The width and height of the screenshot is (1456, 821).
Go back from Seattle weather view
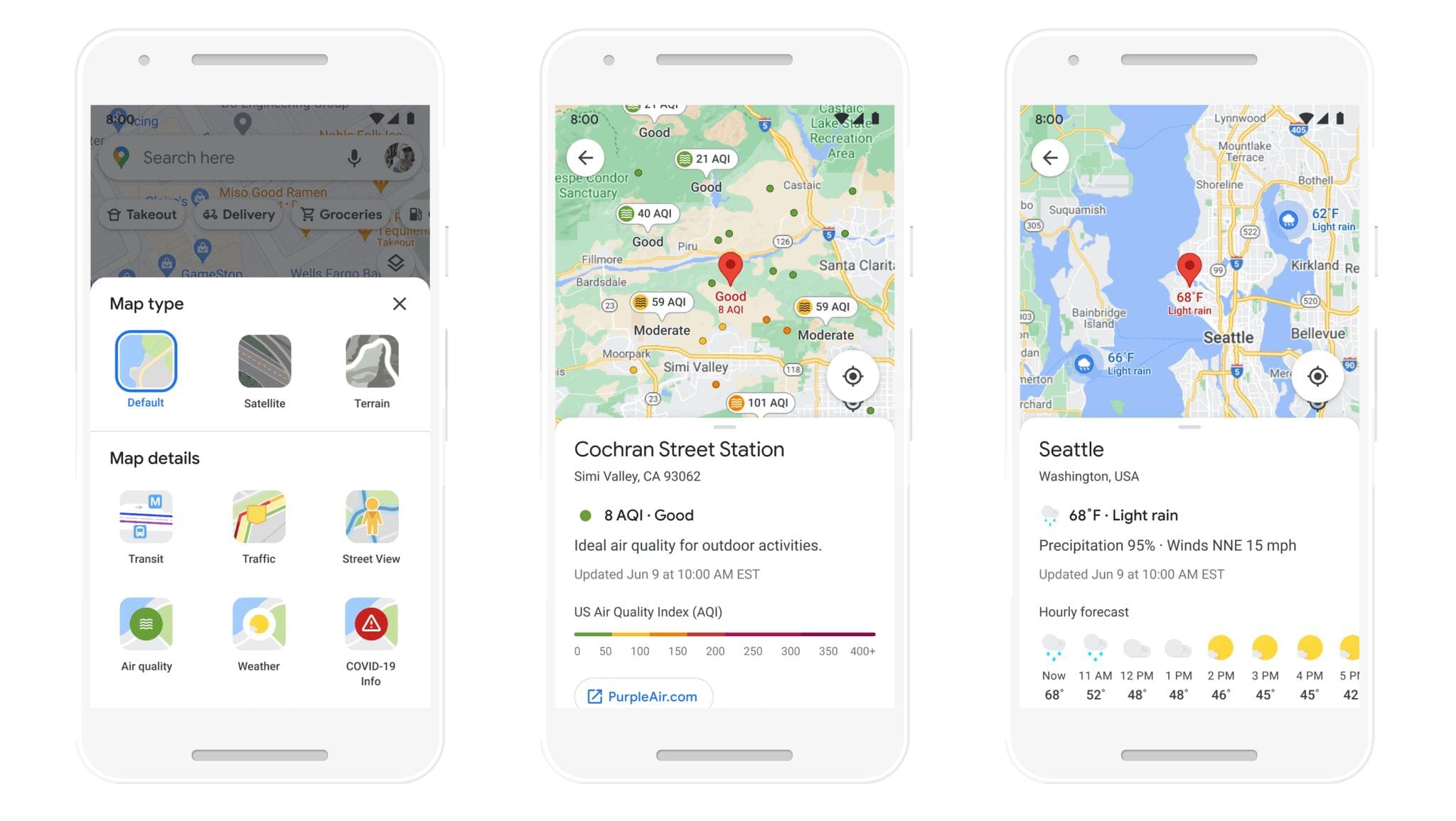pos(1051,157)
